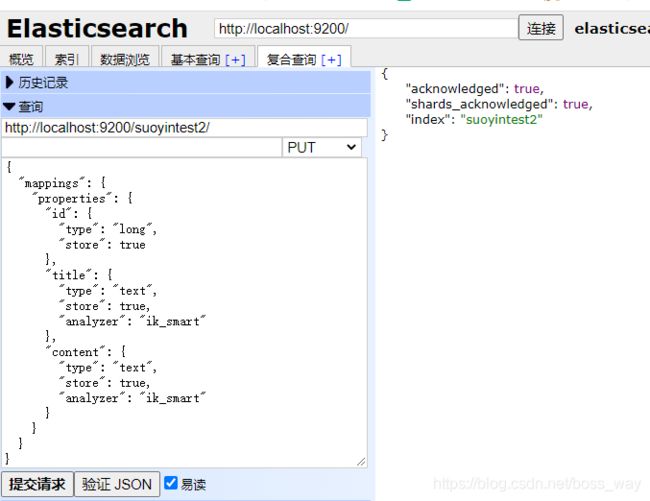This screenshot has width=650, height=501.
Task: Click the empty path input beside PUT
Action: (141, 147)
